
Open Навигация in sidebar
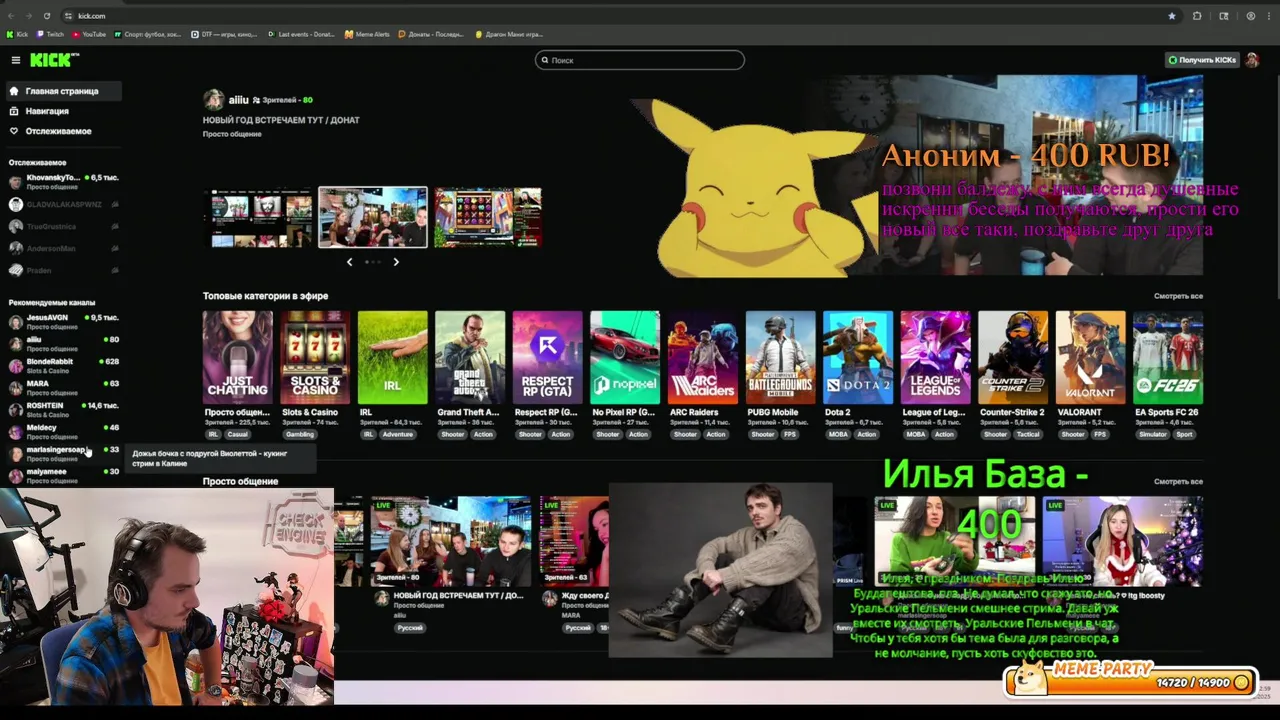tap(64, 111)
